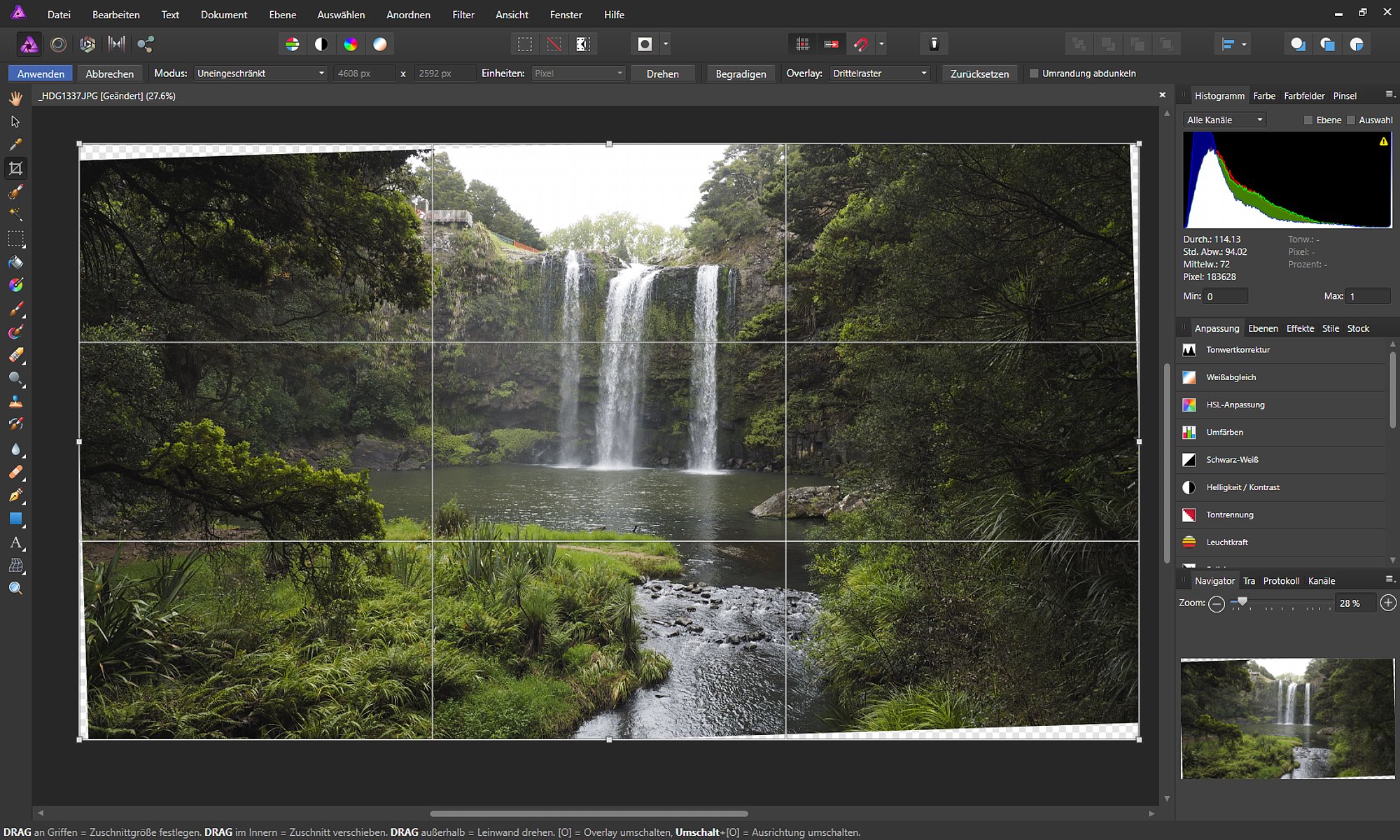Screen dimensions: 1400x840
Task: Open the Overlay Drittelraster dropdown
Action: [x=880, y=73]
